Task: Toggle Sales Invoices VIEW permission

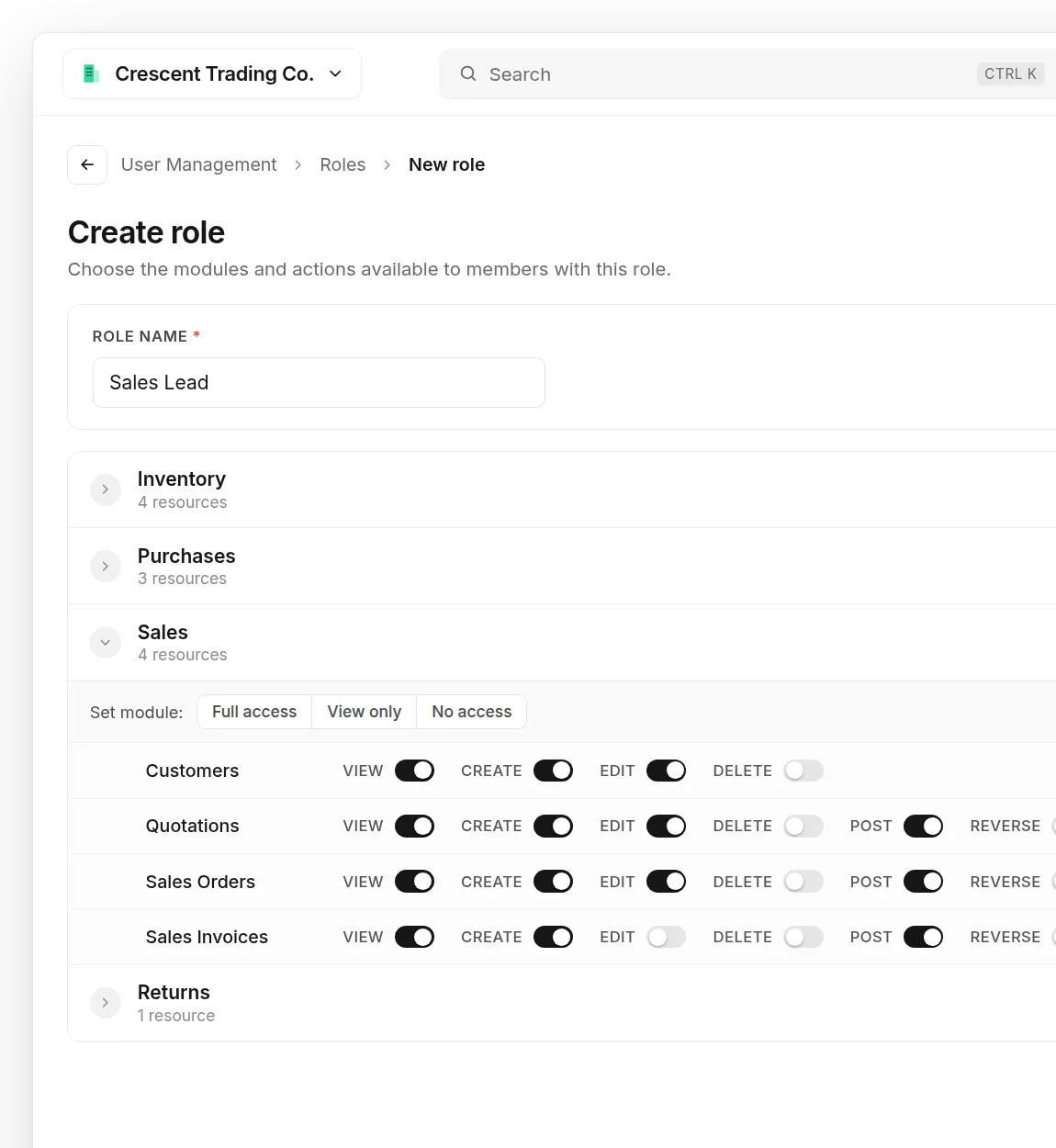Action: 414,937
